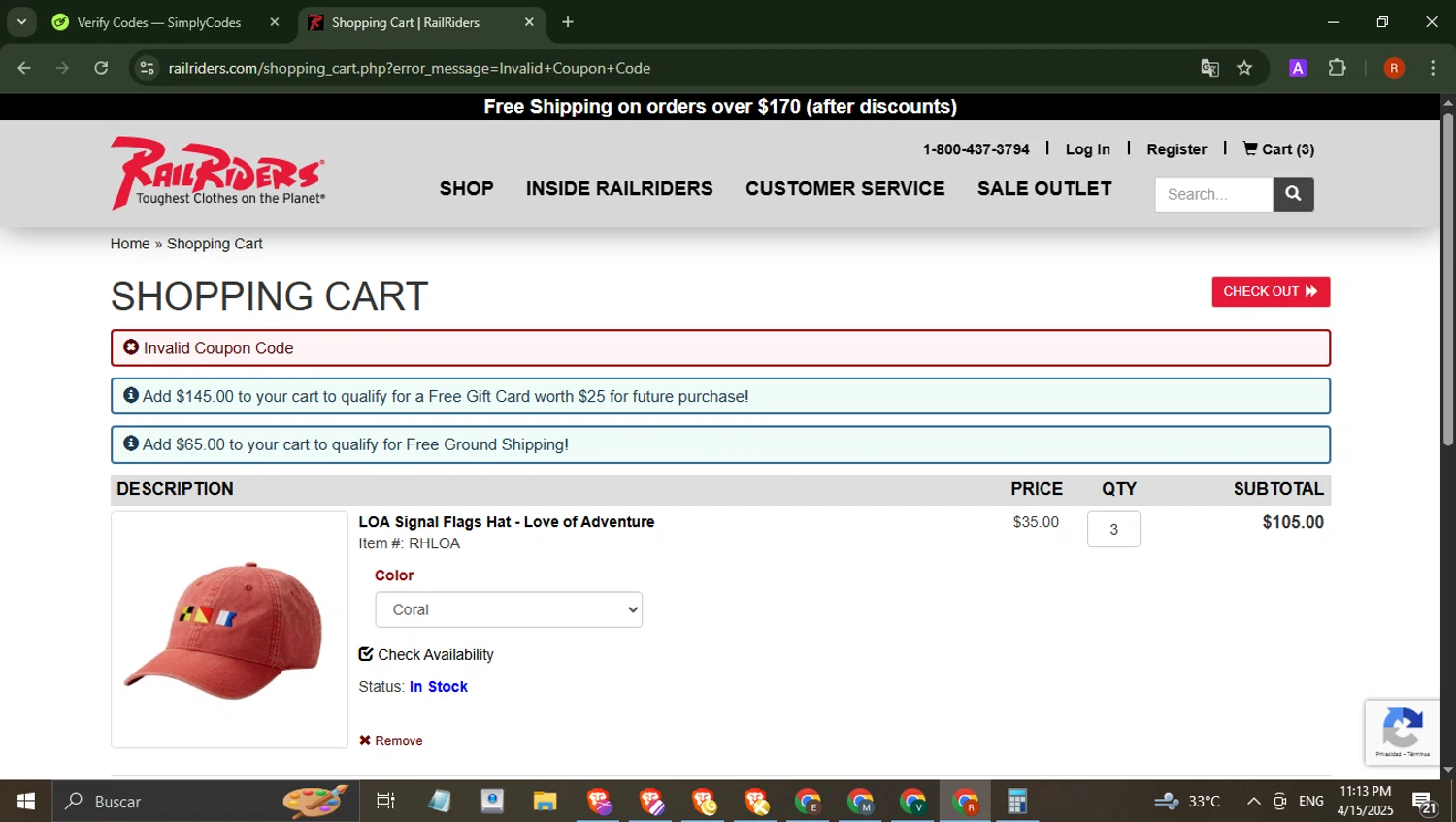Reload the current page
Viewport: 1456px width, 822px height.
click(x=101, y=68)
